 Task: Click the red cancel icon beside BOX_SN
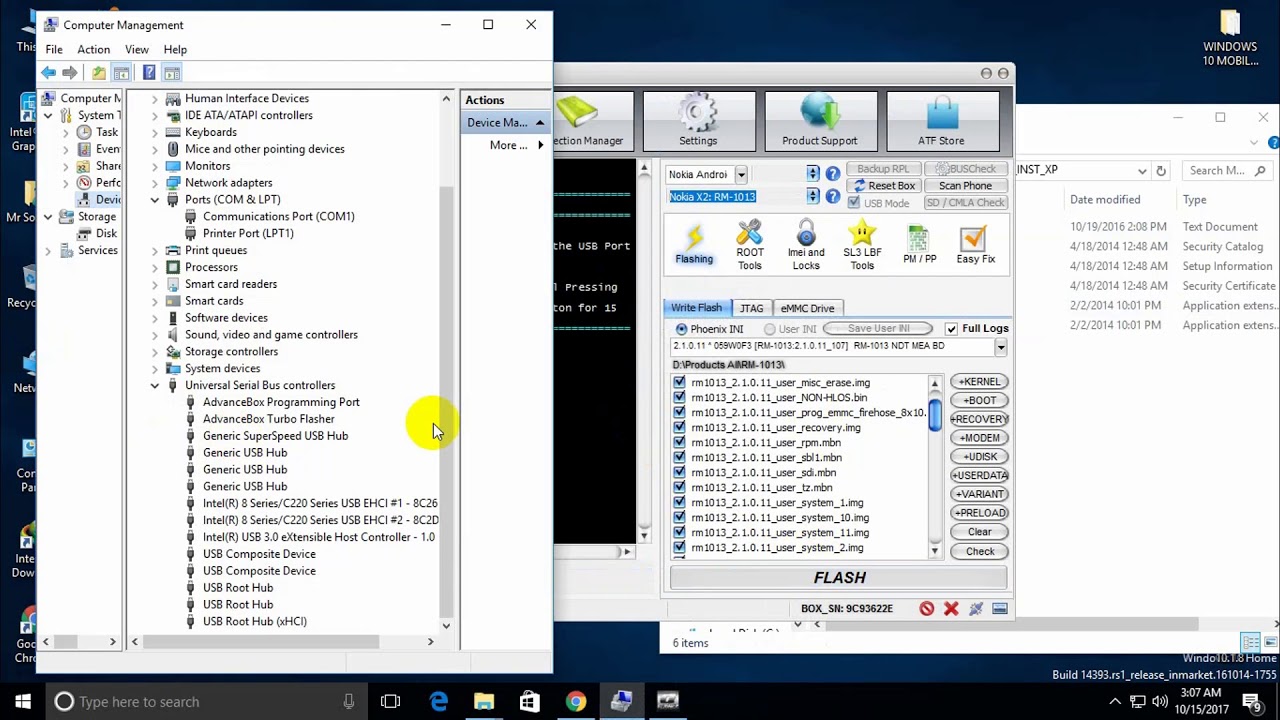[927, 608]
